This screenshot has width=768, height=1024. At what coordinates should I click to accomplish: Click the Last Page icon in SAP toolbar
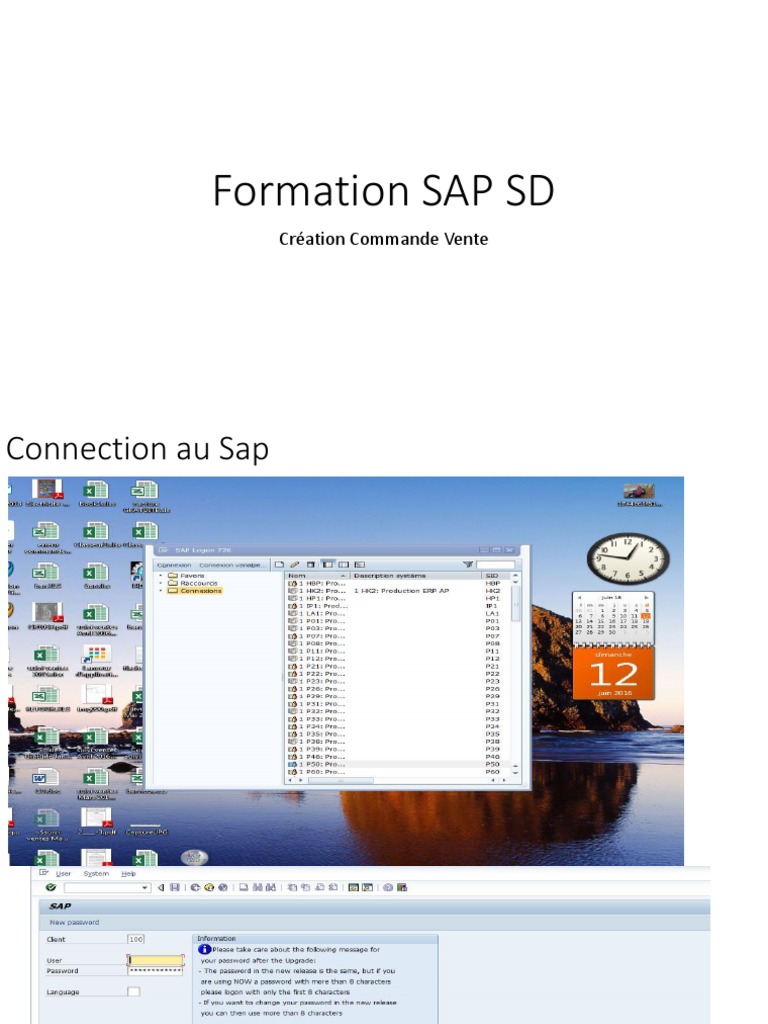333,888
